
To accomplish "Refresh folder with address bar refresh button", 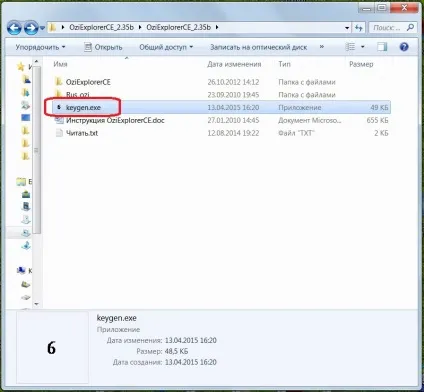I will 359,28.
